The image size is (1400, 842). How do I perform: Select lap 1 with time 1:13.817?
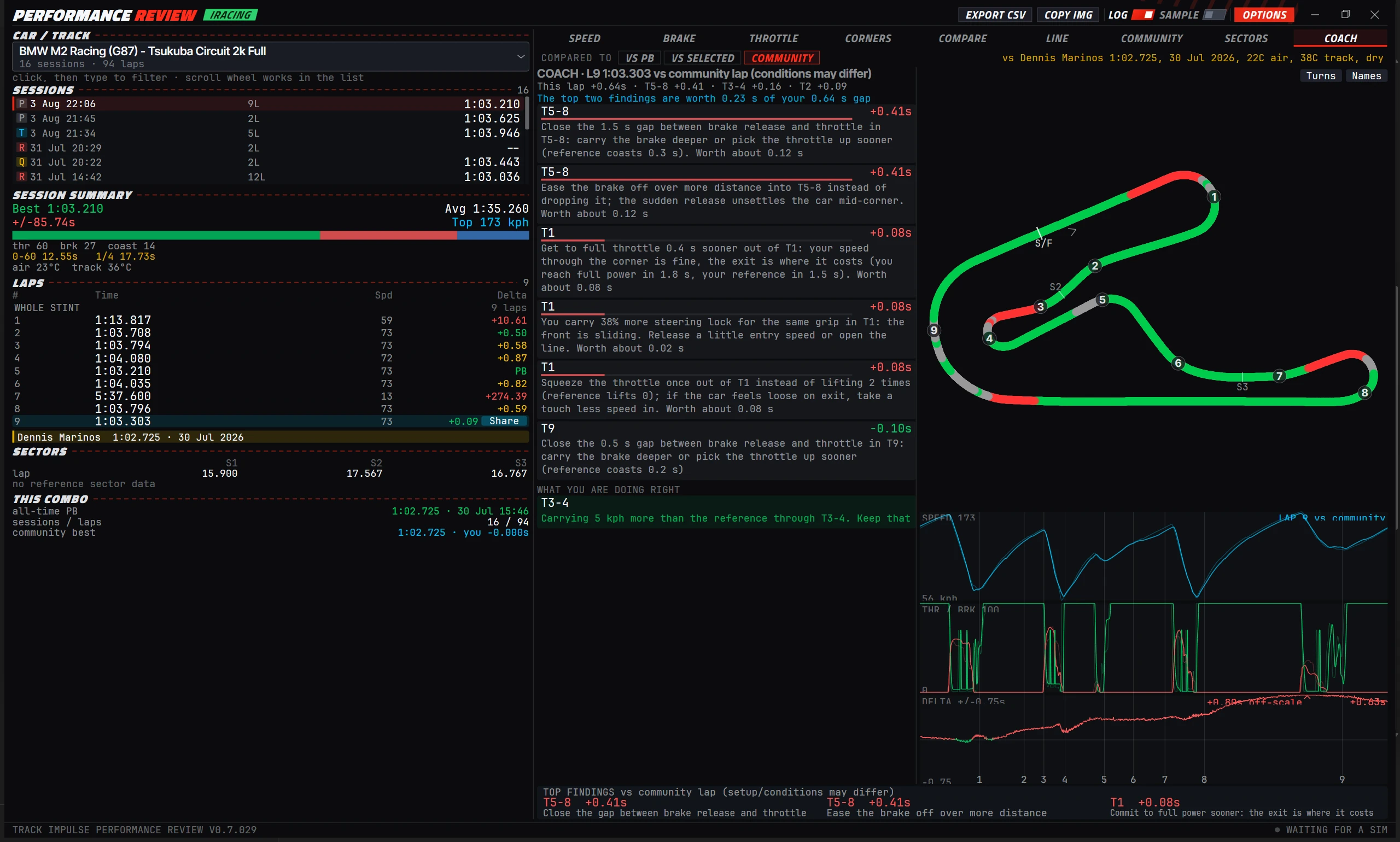click(x=270, y=320)
